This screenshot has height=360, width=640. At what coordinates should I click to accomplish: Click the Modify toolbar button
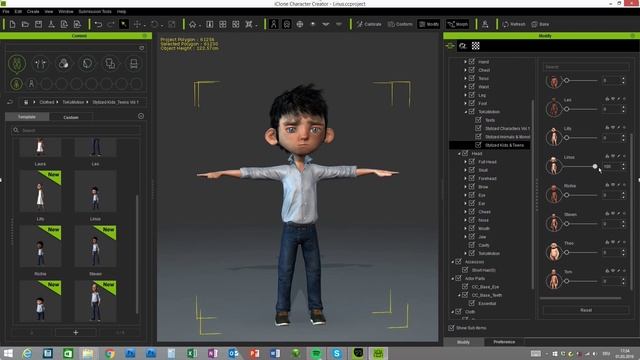tap(429, 24)
